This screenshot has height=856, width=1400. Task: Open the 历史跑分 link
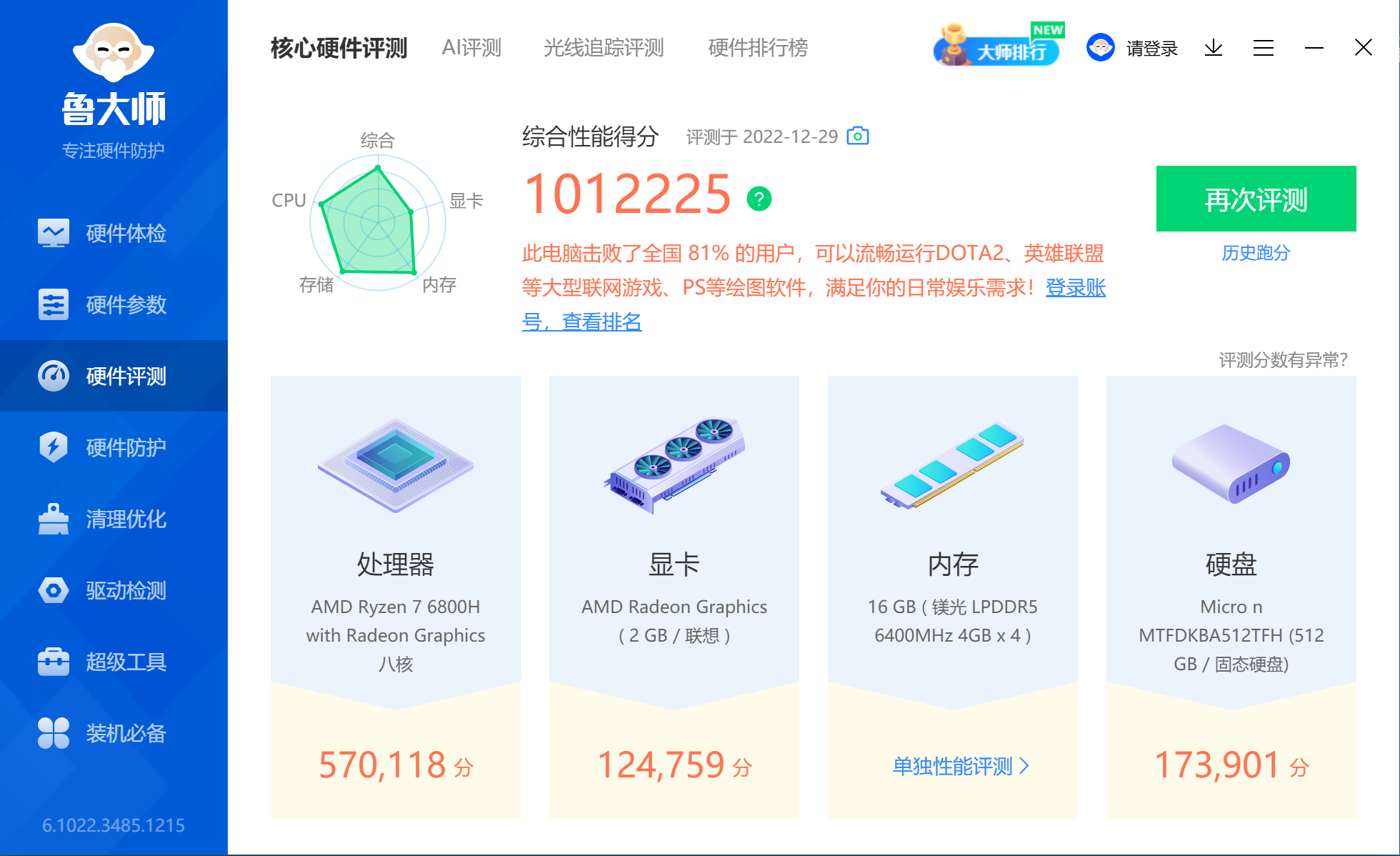tap(1256, 253)
